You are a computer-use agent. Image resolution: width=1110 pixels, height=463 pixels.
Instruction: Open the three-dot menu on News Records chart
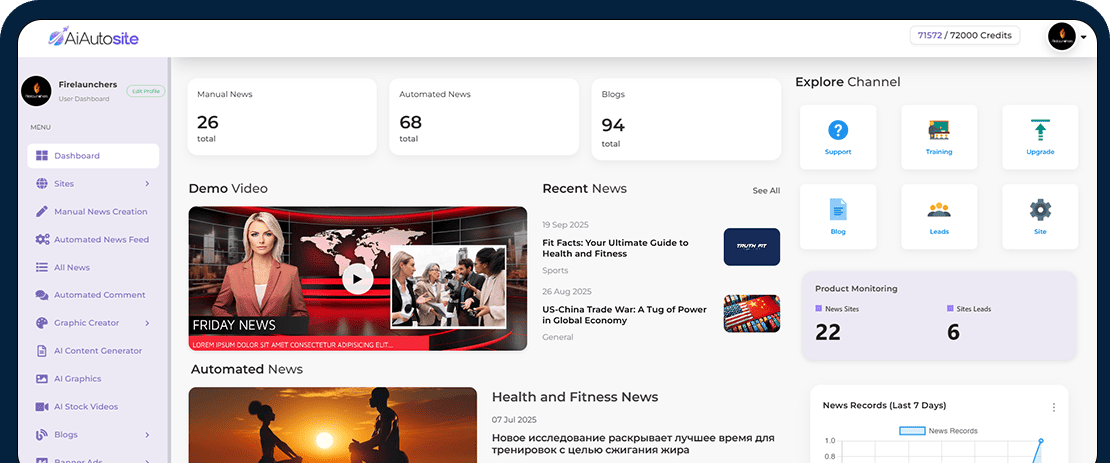pyautogui.click(x=1053, y=407)
